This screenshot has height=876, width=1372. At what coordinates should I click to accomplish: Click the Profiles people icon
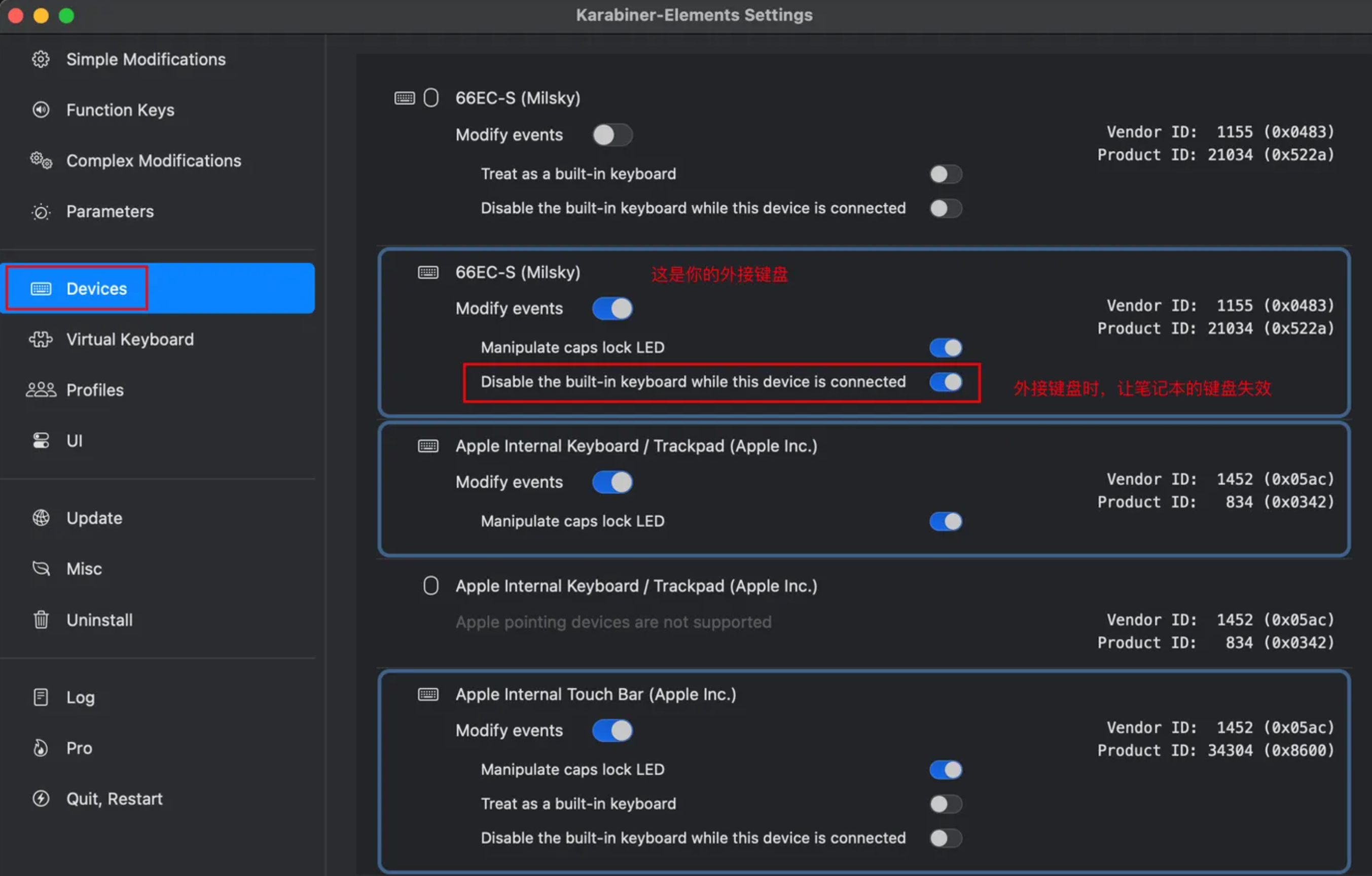pos(41,390)
